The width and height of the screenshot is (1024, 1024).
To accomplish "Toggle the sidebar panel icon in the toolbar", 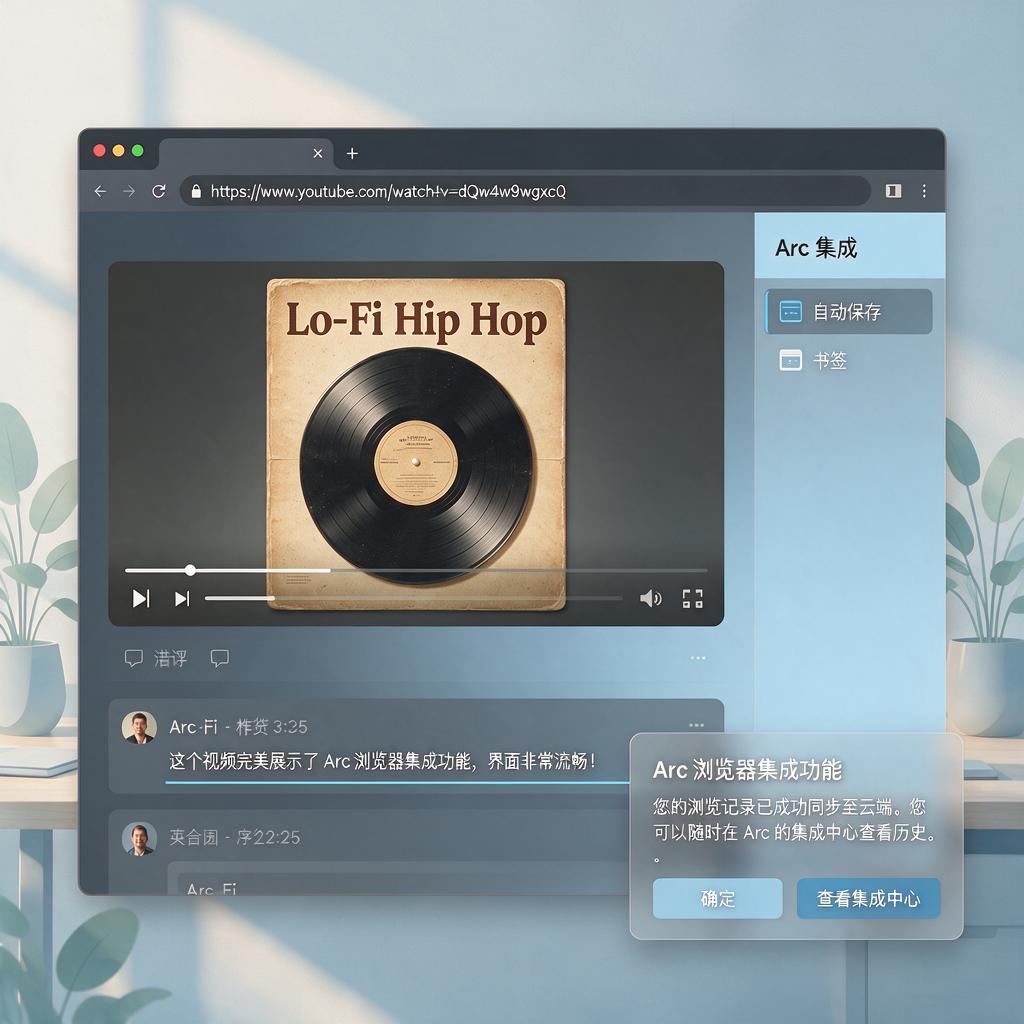I will [893, 191].
